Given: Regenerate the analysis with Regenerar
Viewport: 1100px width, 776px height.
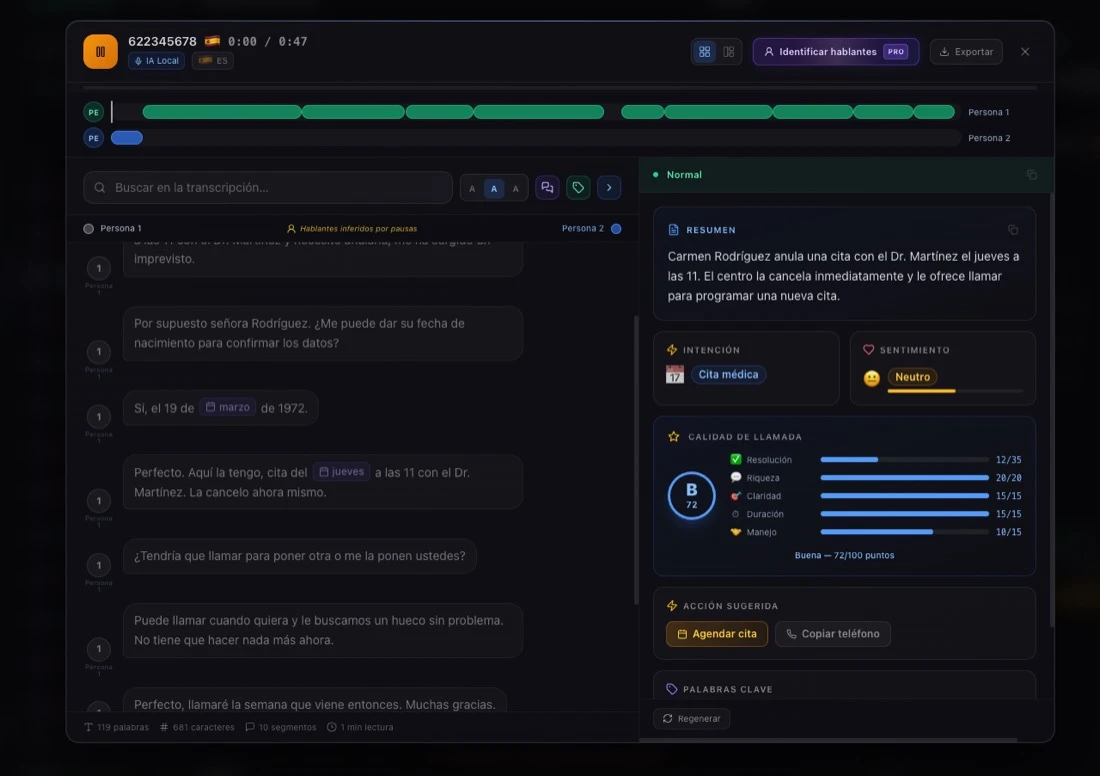Looking at the screenshot, I should (692, 718).
